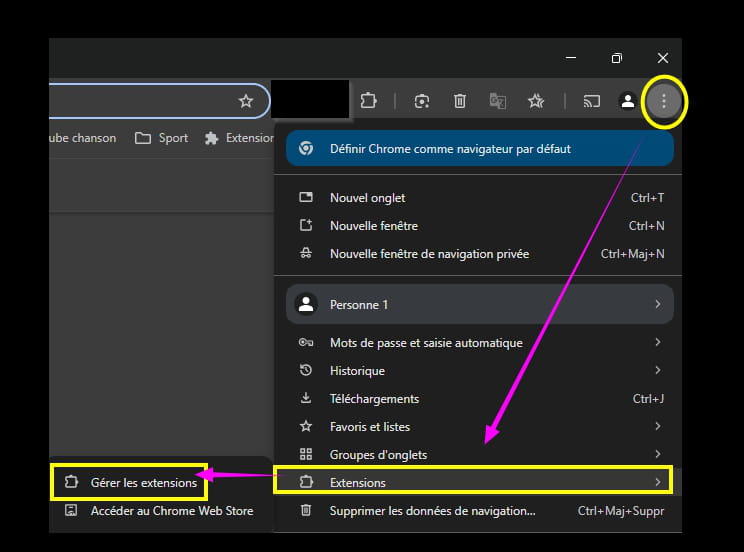Open the Extensions bookmark in bookmarks bar

pos(240,138)
